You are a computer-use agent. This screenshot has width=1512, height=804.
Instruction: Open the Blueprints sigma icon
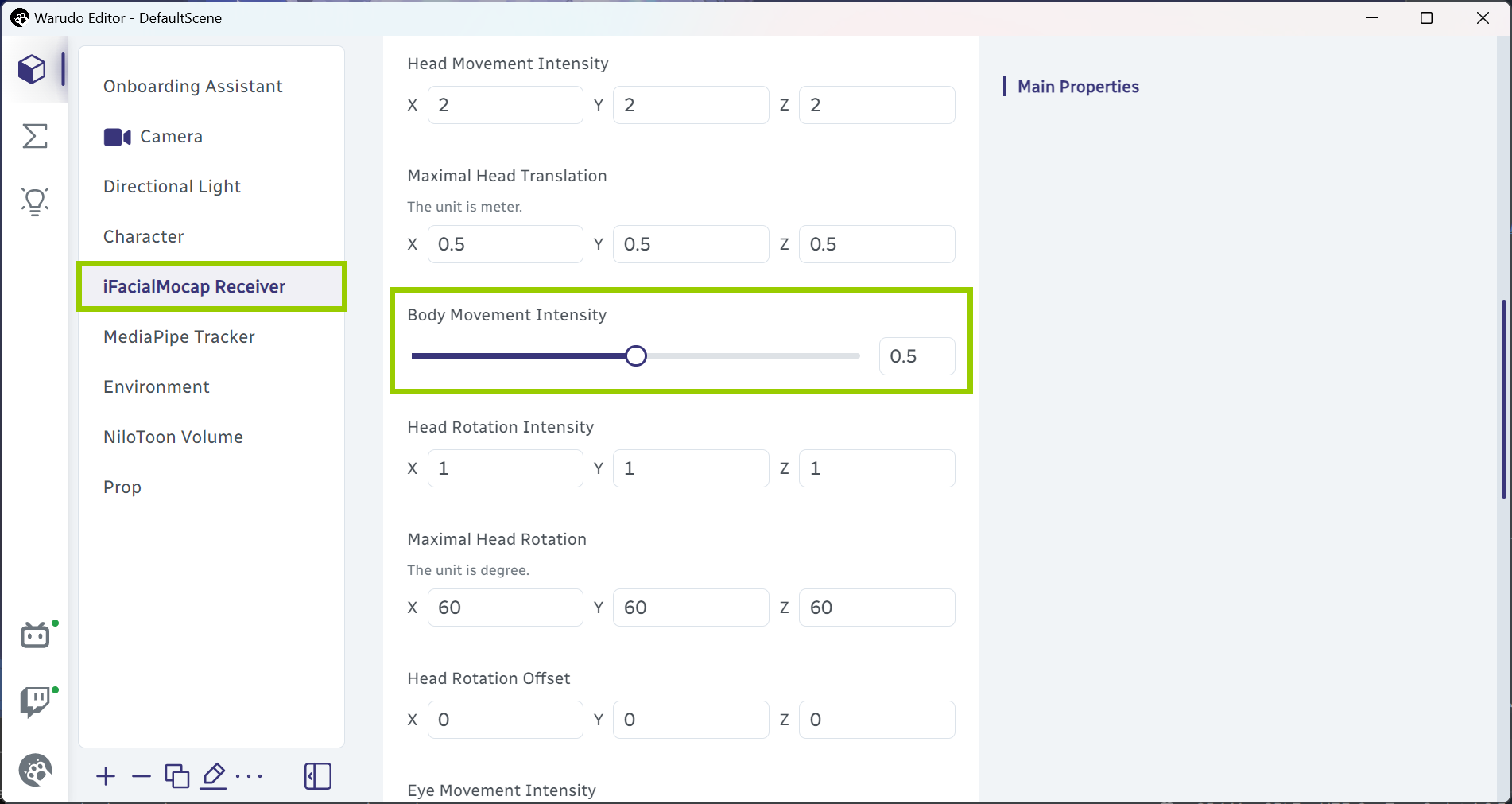click(35, 136)
